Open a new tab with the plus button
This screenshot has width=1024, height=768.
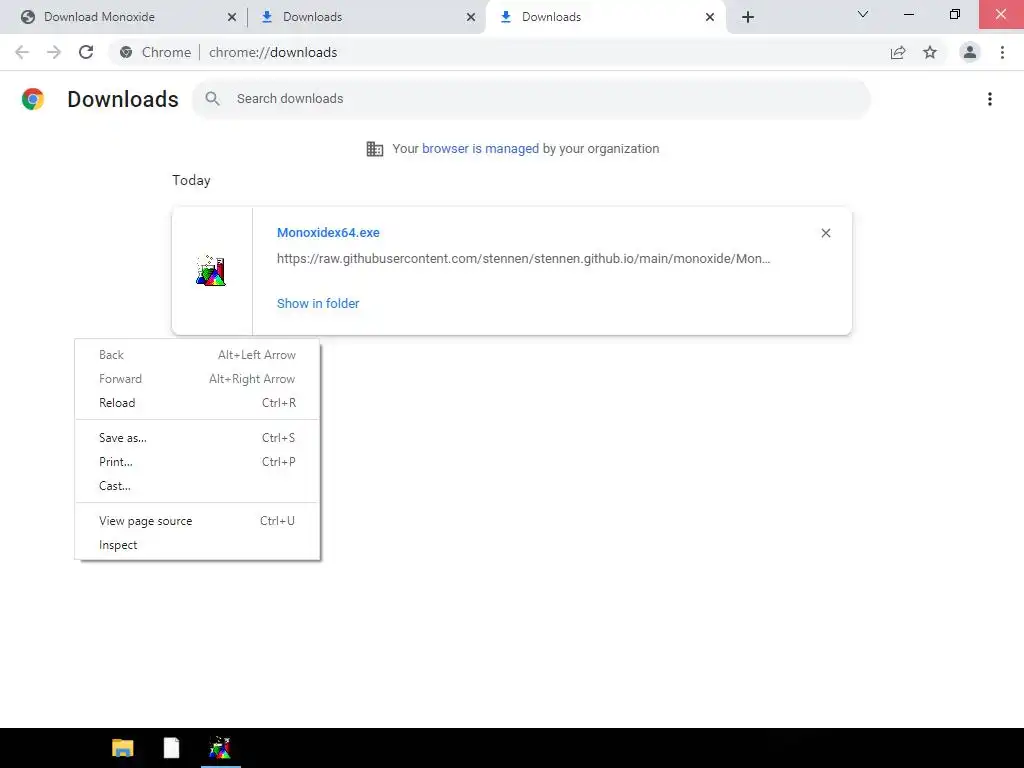coord(748,17)
